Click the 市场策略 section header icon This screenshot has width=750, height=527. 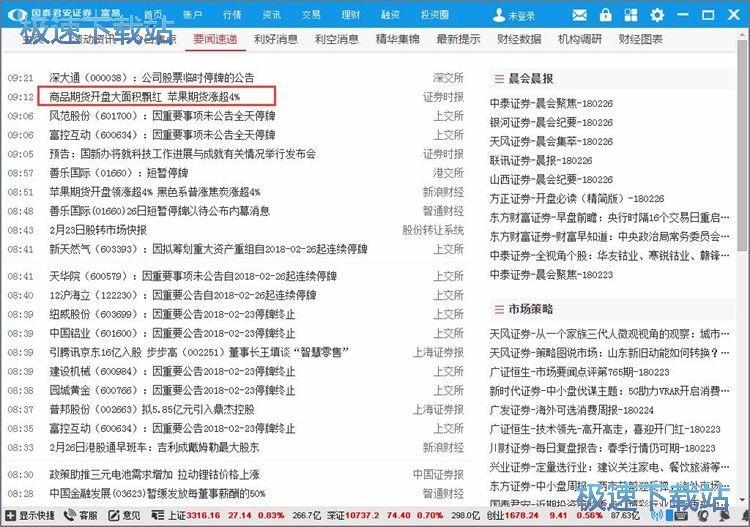click(499, 309)
